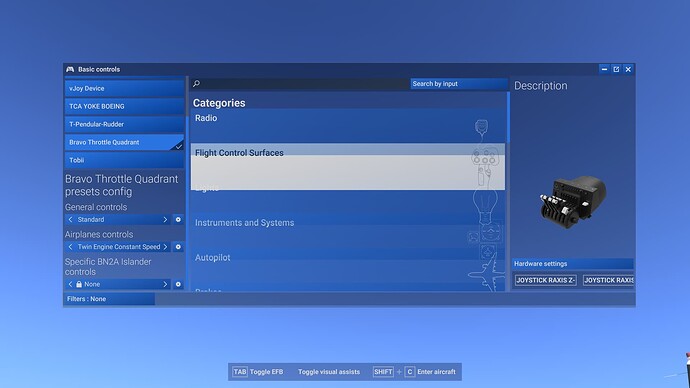
Task: Open the Radio category
Action: coord(348,125)
